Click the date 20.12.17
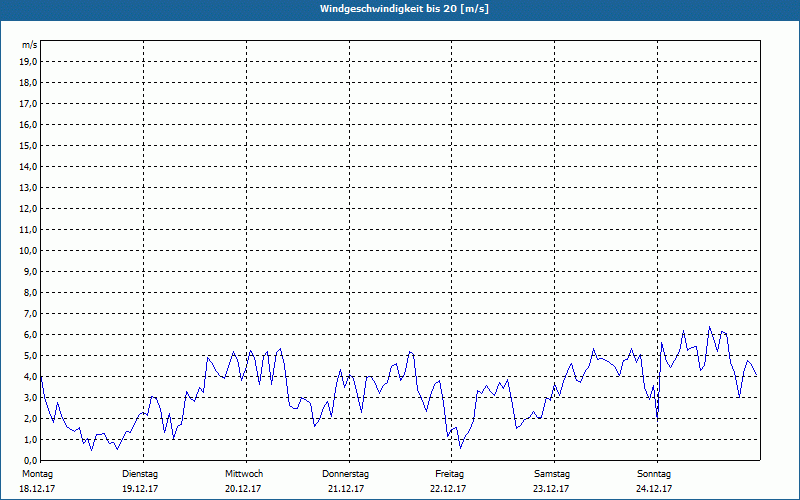Viewport: 800px width, 500px height. coord(243,489)
